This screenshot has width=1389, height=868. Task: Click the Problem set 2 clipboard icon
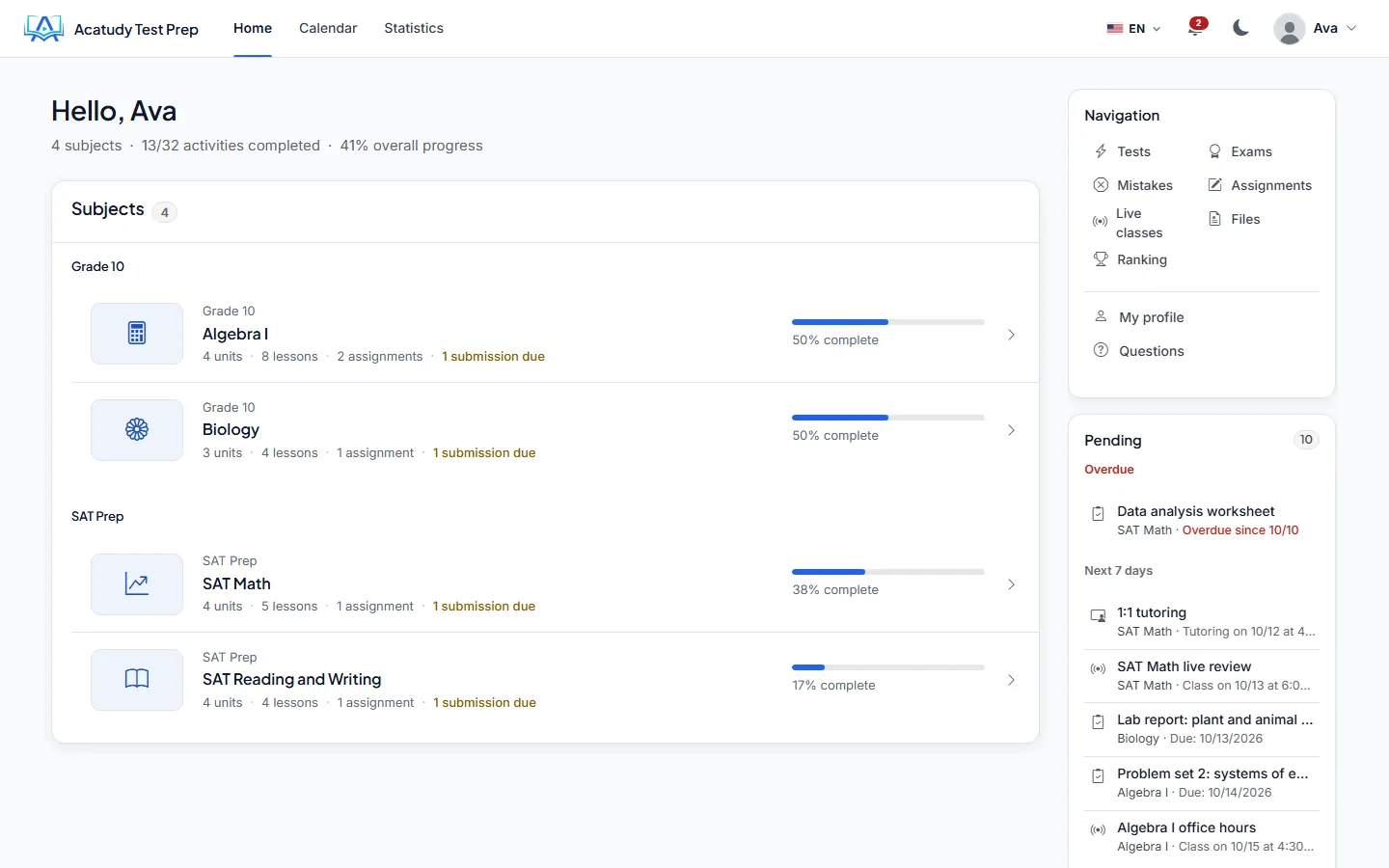(1098, 776)
